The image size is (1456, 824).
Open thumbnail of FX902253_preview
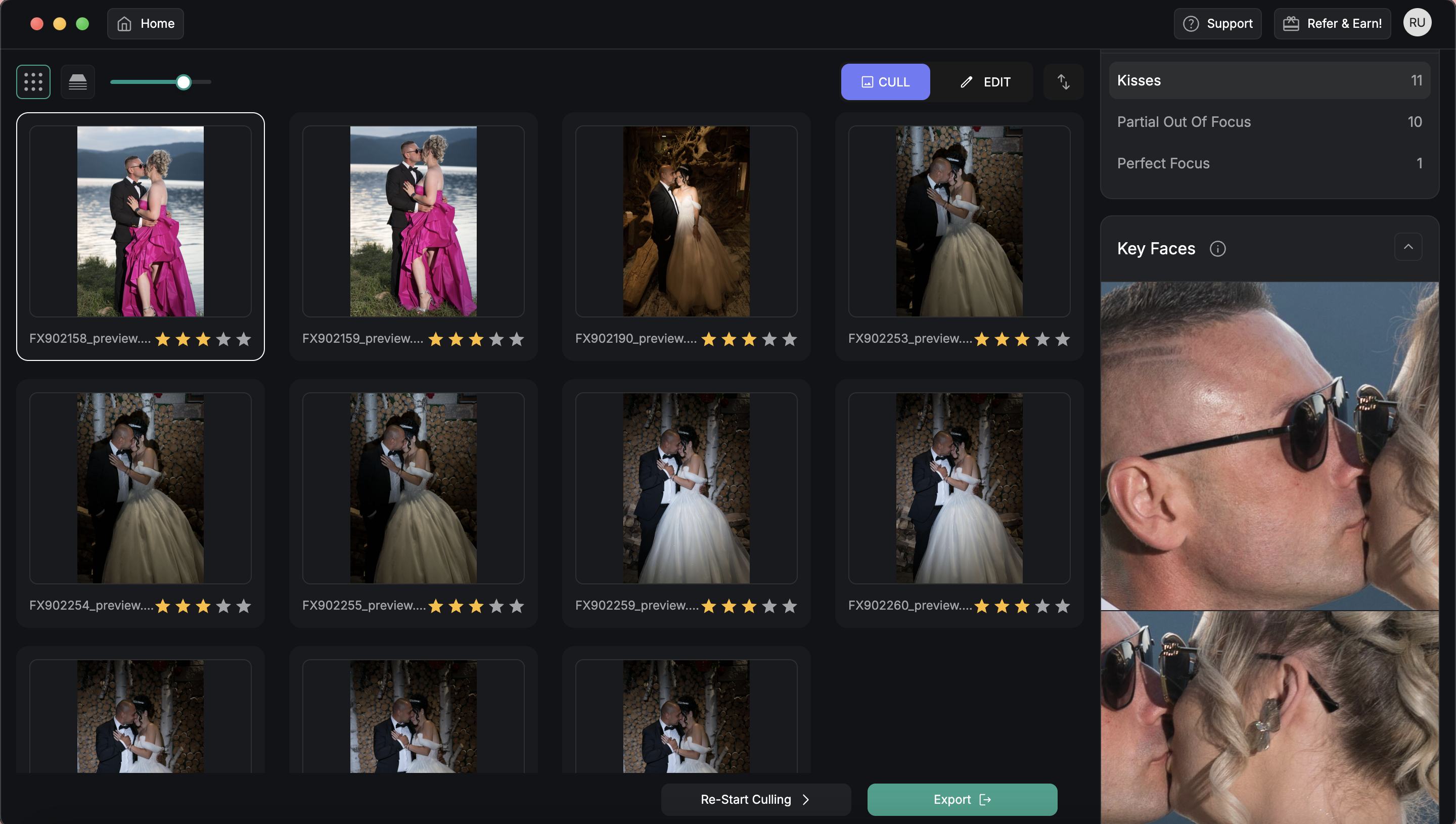tap(959, 221)
